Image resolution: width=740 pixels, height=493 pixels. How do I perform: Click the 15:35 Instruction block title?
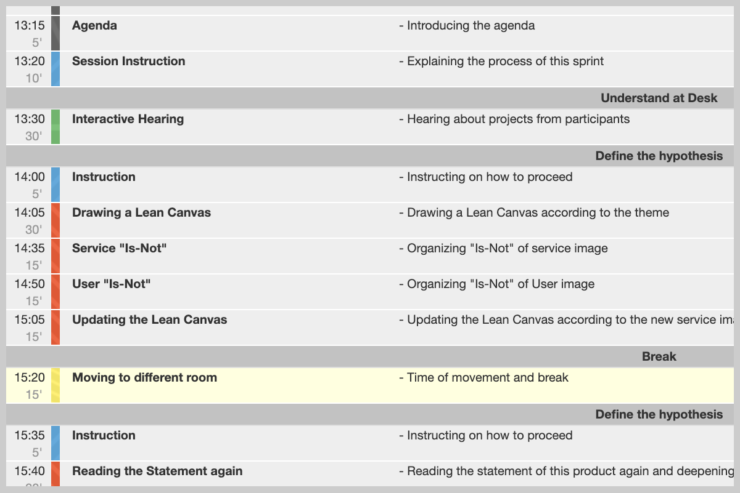point(104,435)
